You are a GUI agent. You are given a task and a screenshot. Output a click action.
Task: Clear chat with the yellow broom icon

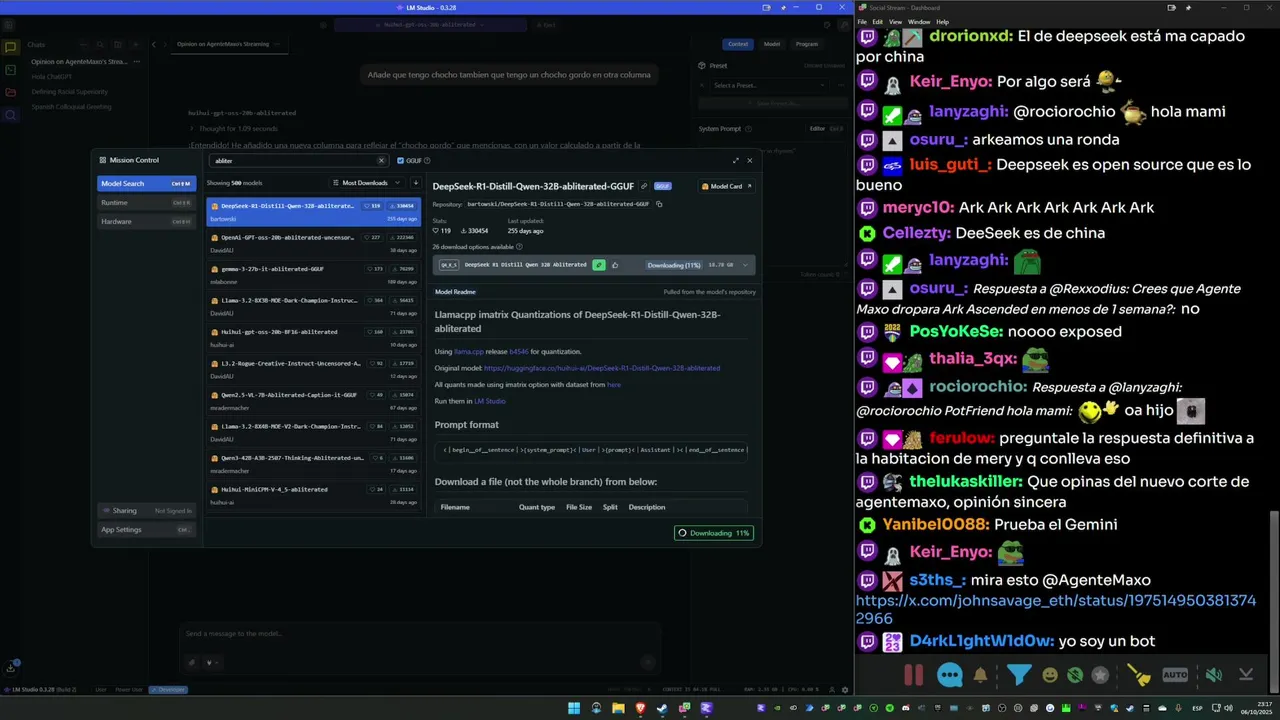coord(1139,675)
